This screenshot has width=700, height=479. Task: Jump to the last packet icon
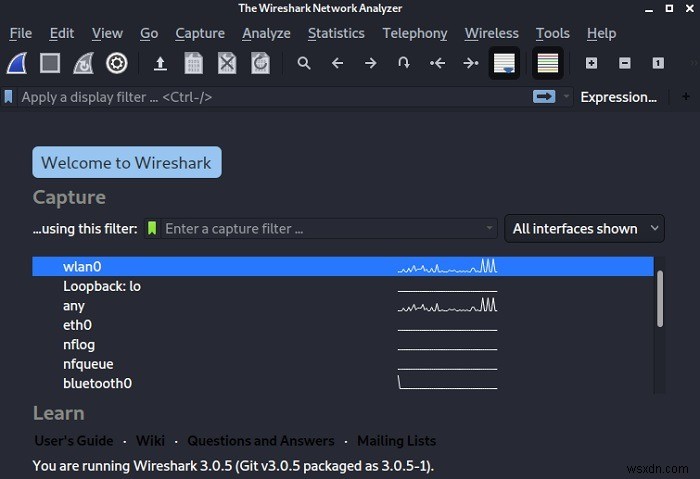[471, 63]
